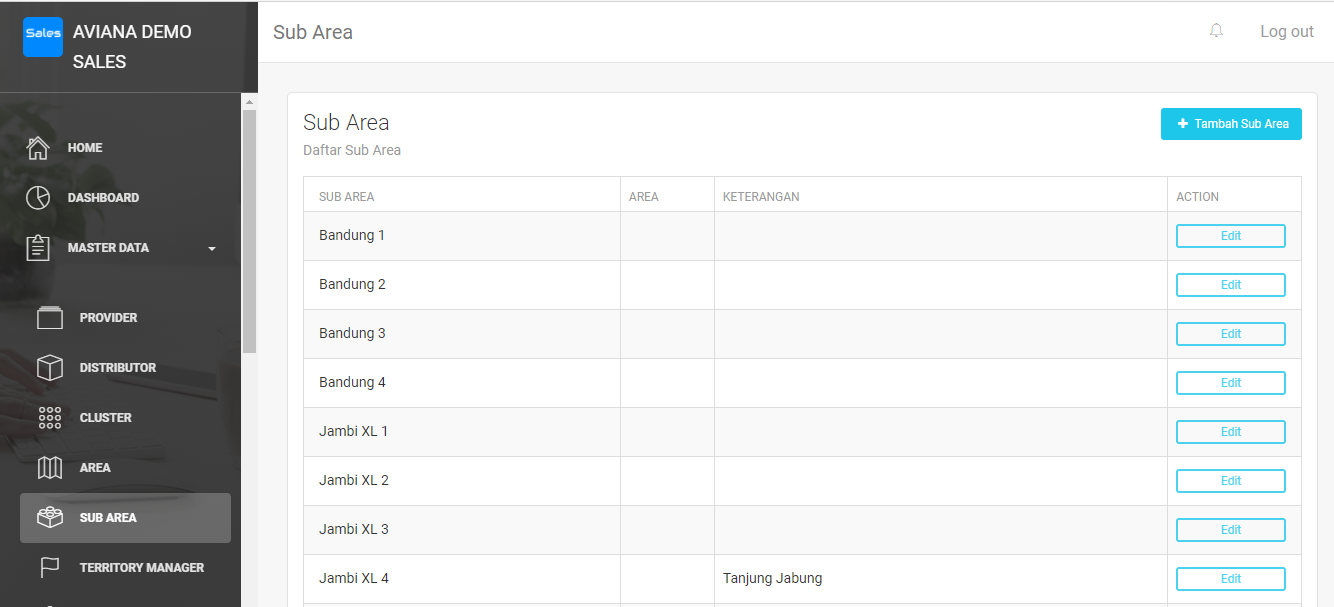Click the Tambah Sub Area button
The width and height of the screenshot is (1334, 607).
(x=1231, y=124)
